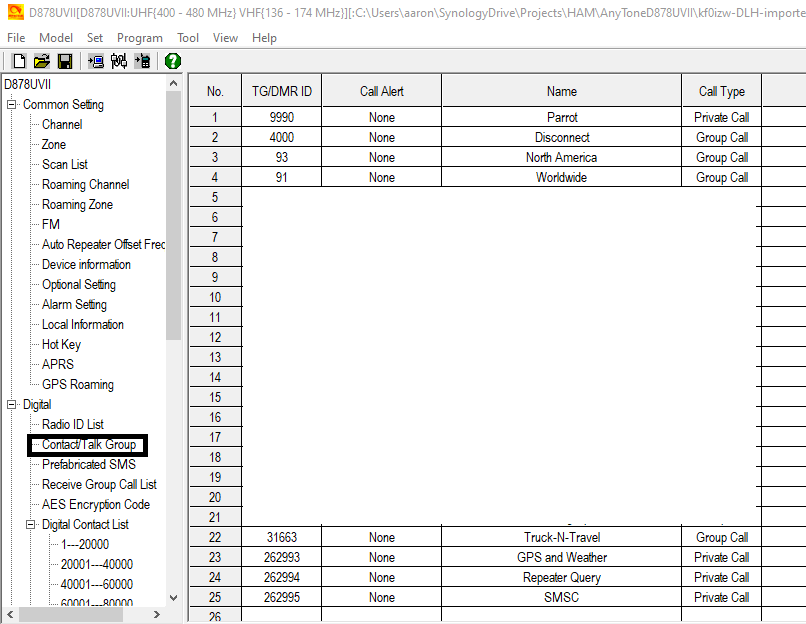806x624 pixels.
Task: Open the Program menu
Action: 139,38
